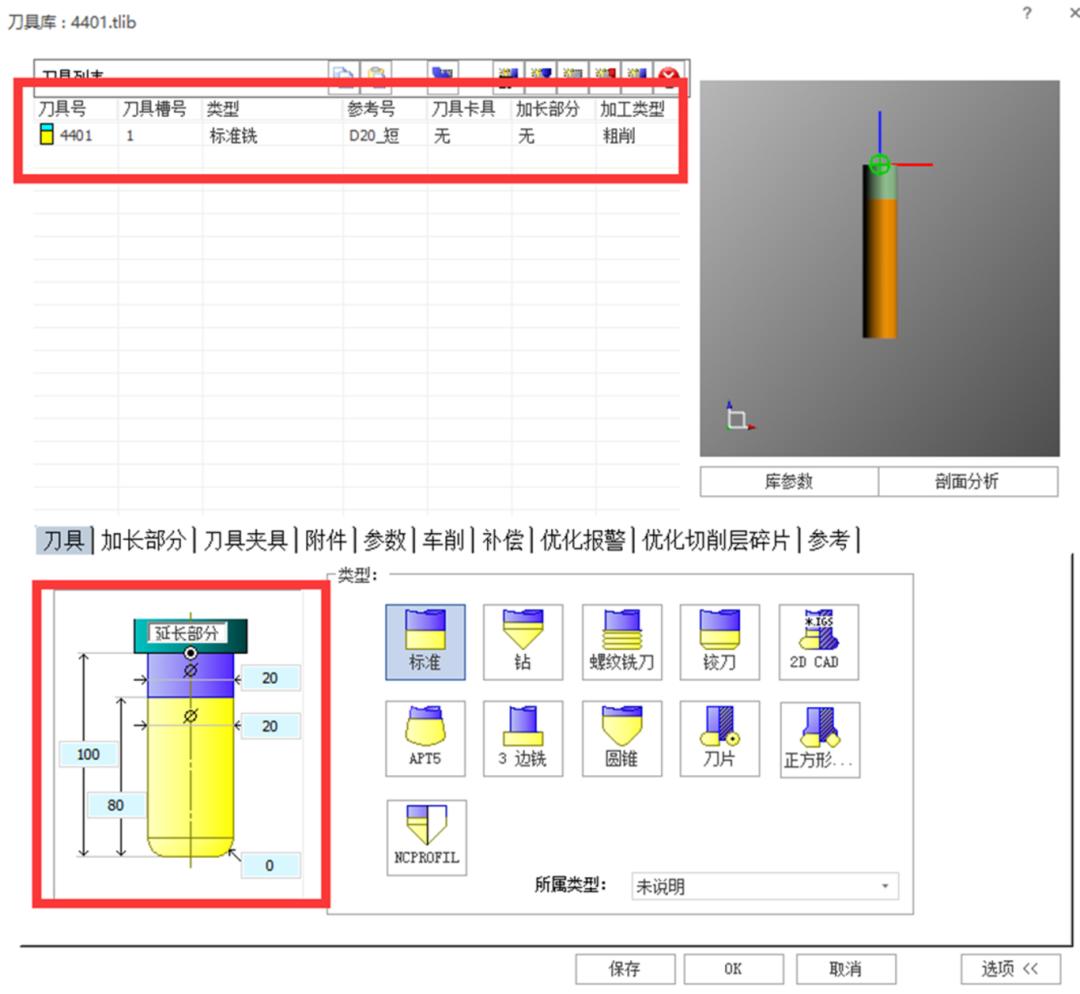
Task: Edit the total length field showing 100
Action: (88, 754)
